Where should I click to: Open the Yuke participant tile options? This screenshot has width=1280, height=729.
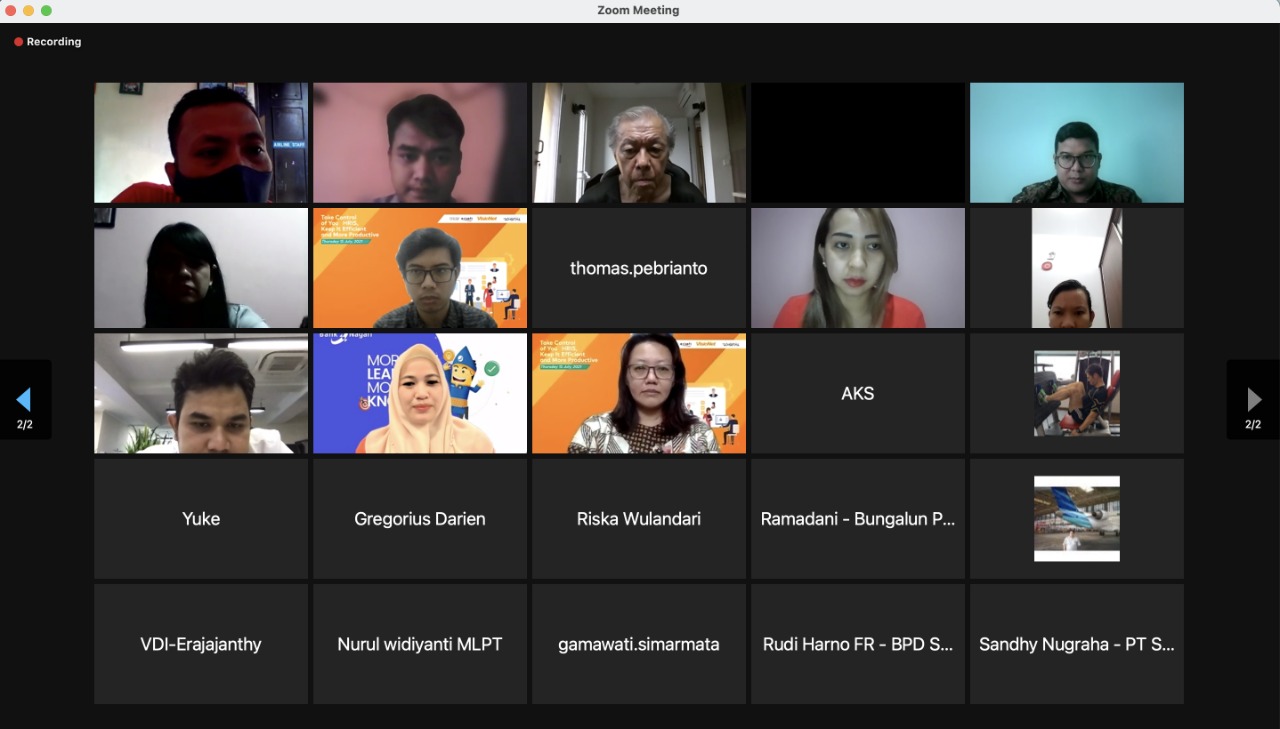(x=200, y=518)
